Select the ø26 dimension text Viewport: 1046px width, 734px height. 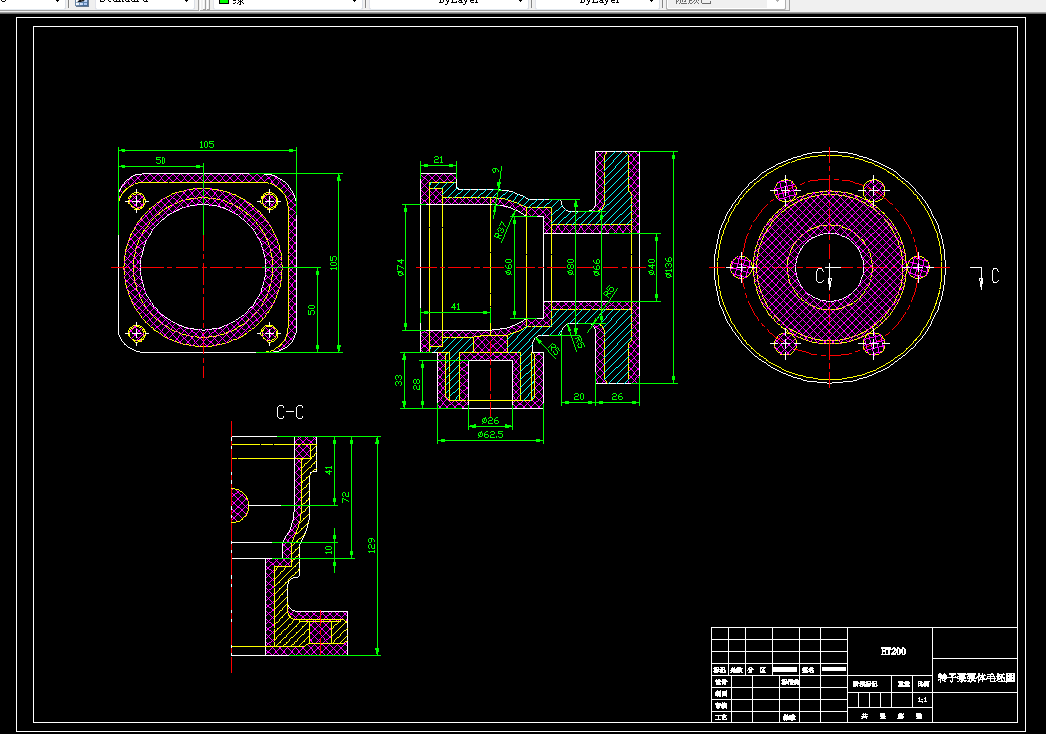coord(490,420)
